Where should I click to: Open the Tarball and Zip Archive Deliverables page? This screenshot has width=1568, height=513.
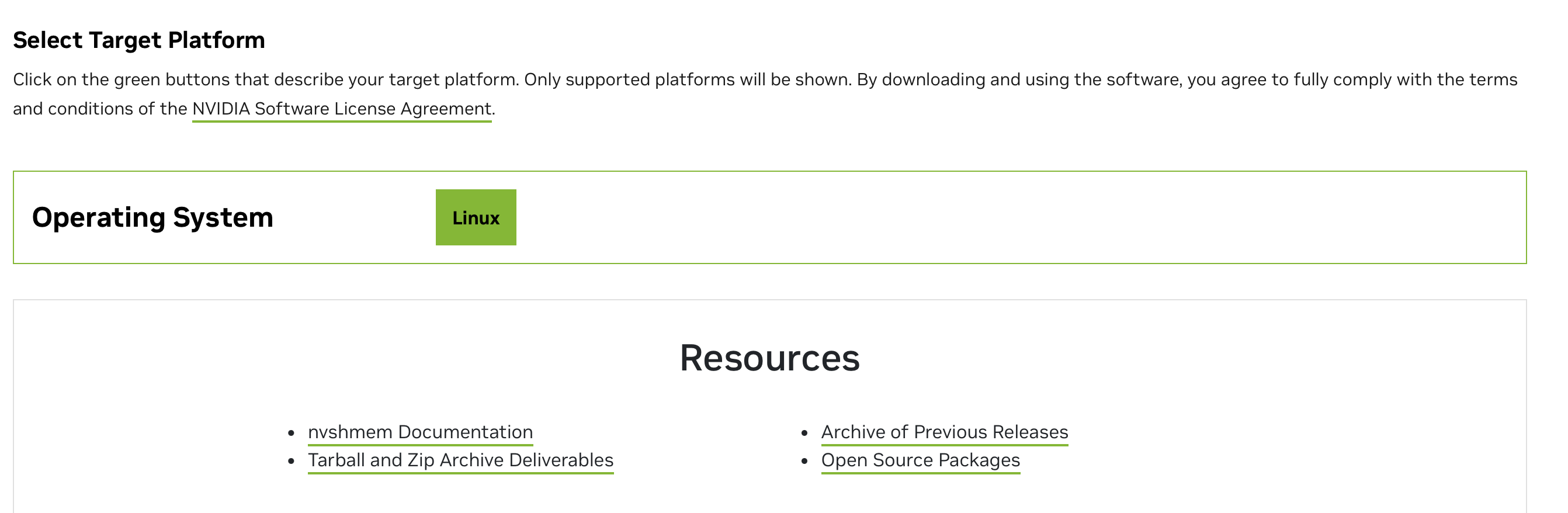[461, 460]
